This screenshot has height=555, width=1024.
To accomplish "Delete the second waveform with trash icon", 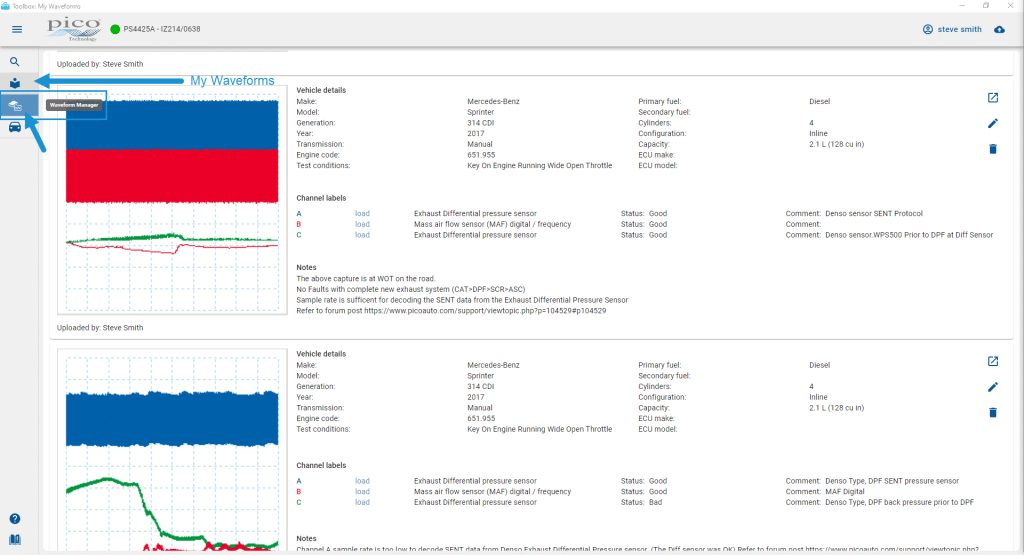I will click(993, 413).
